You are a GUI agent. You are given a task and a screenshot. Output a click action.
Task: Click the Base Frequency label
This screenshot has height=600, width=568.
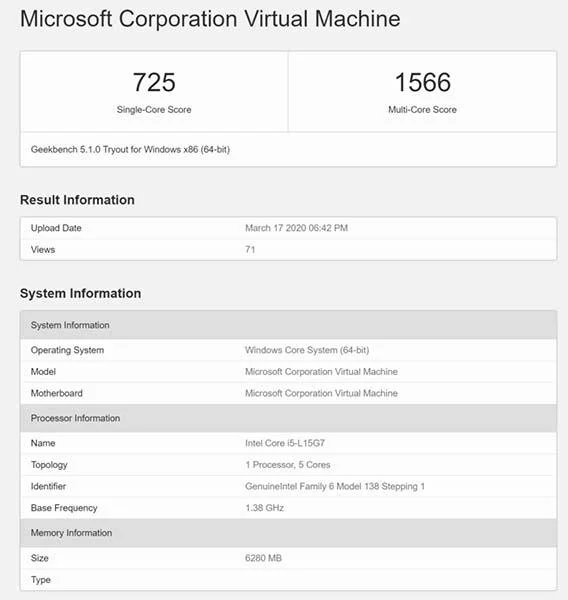point(64,508)
